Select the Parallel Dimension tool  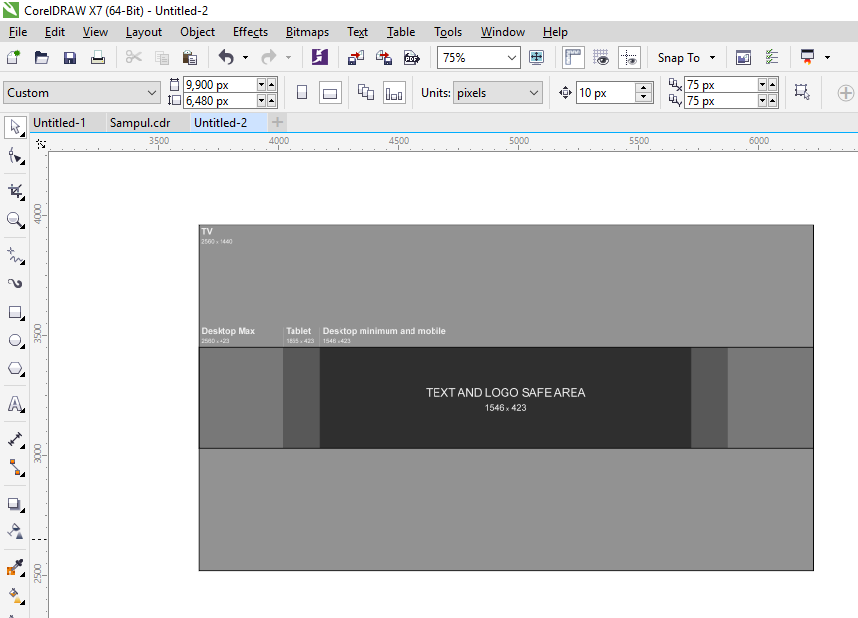point(15,440)
